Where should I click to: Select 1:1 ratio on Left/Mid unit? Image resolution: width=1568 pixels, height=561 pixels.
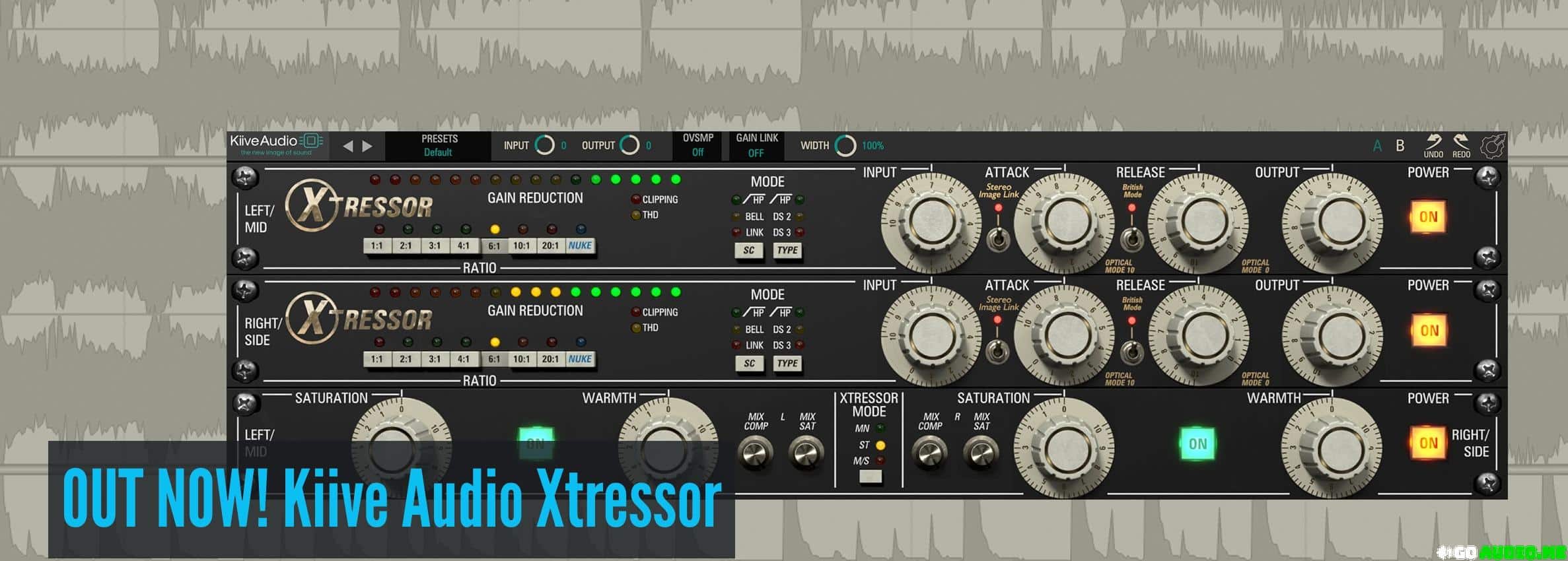click(x=376, y=246)
